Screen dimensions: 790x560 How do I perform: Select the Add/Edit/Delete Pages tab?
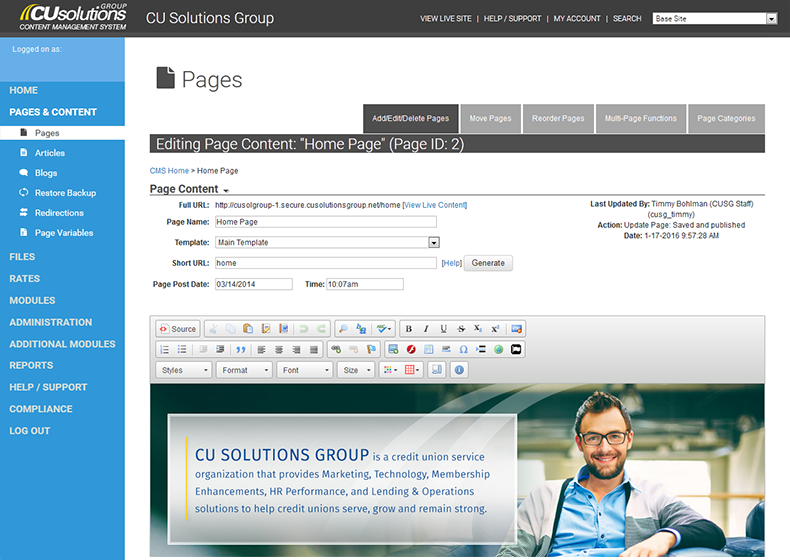pos(411,118)
